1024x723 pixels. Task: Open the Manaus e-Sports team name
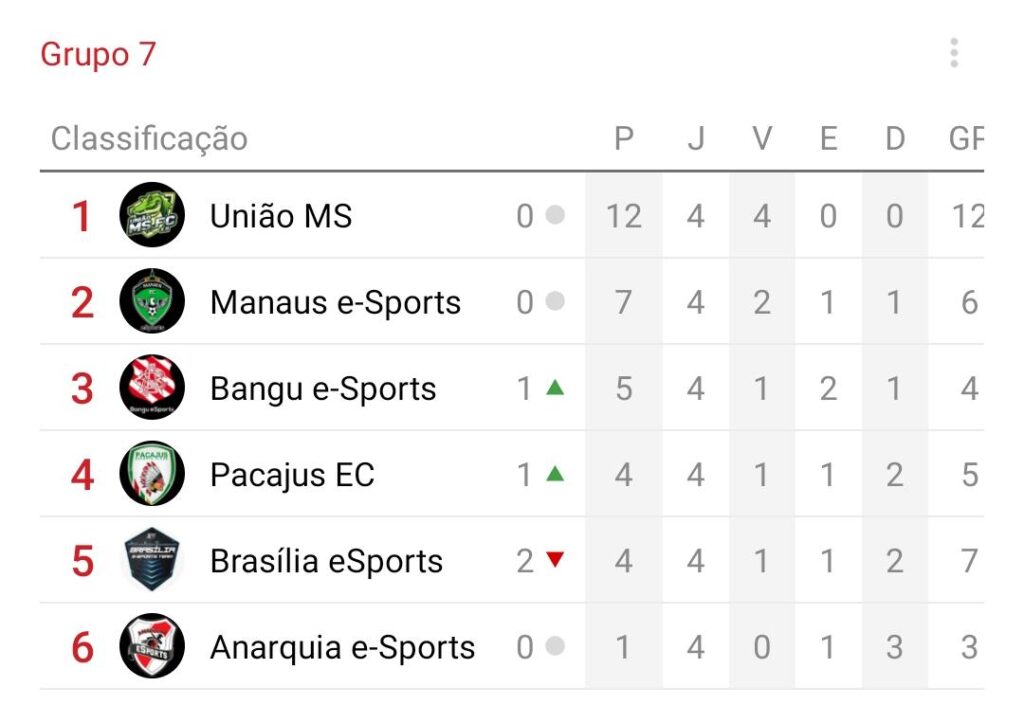[x=336, y=303]
